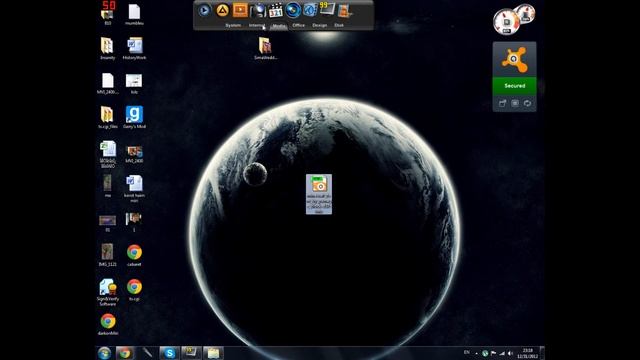Open the webcam dock icon
Image resolution: width=640 pixels, height=360 pixels.
point(258,10)
